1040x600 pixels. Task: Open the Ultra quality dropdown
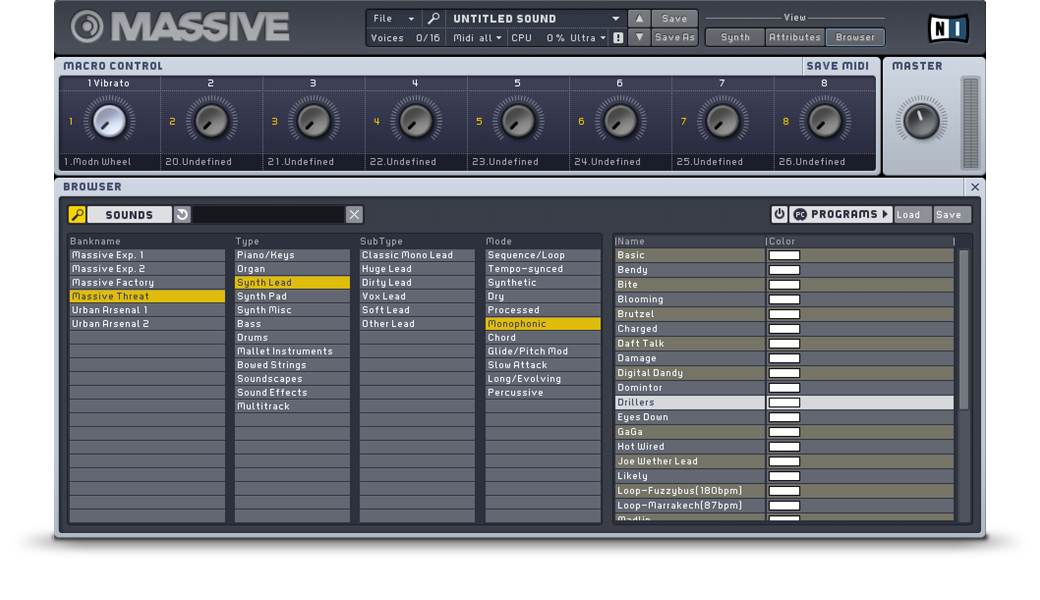click(588, 38)
